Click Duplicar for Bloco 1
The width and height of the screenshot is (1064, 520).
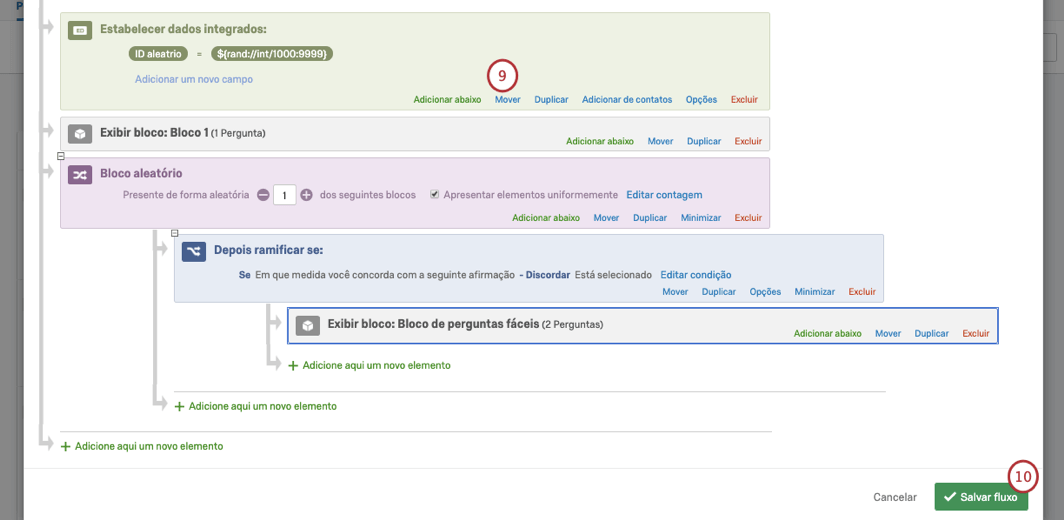(704, 142)
